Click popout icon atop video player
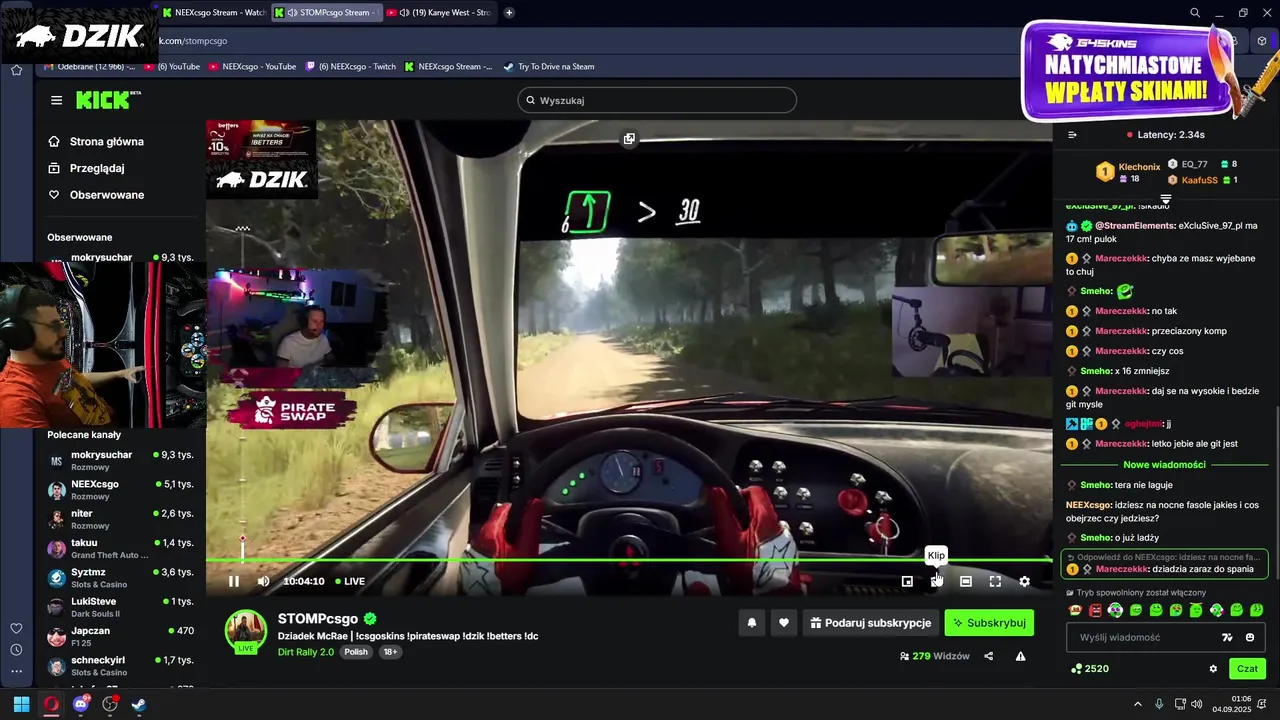1280x720 pixels. tap(629, 139)
